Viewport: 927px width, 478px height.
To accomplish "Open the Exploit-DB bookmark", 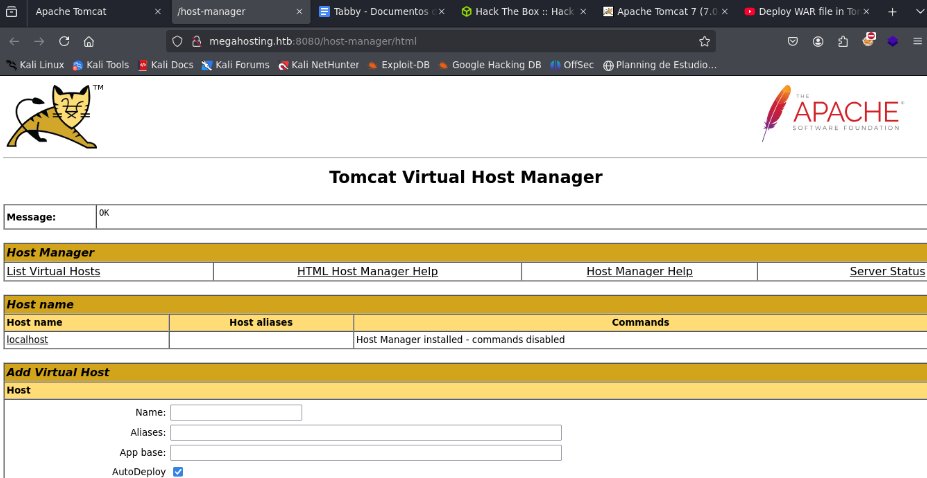I will (x=398, y=65).
